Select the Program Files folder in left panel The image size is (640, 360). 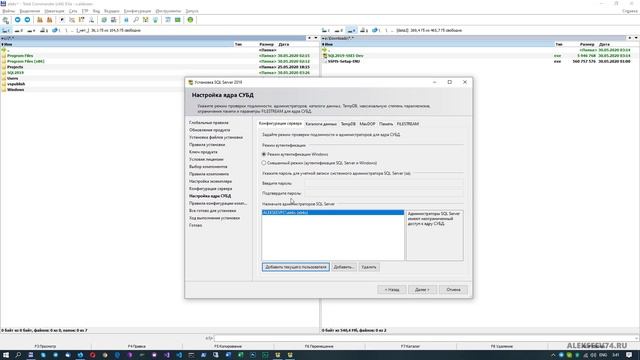pyautogui.click(x=20, y=56)
